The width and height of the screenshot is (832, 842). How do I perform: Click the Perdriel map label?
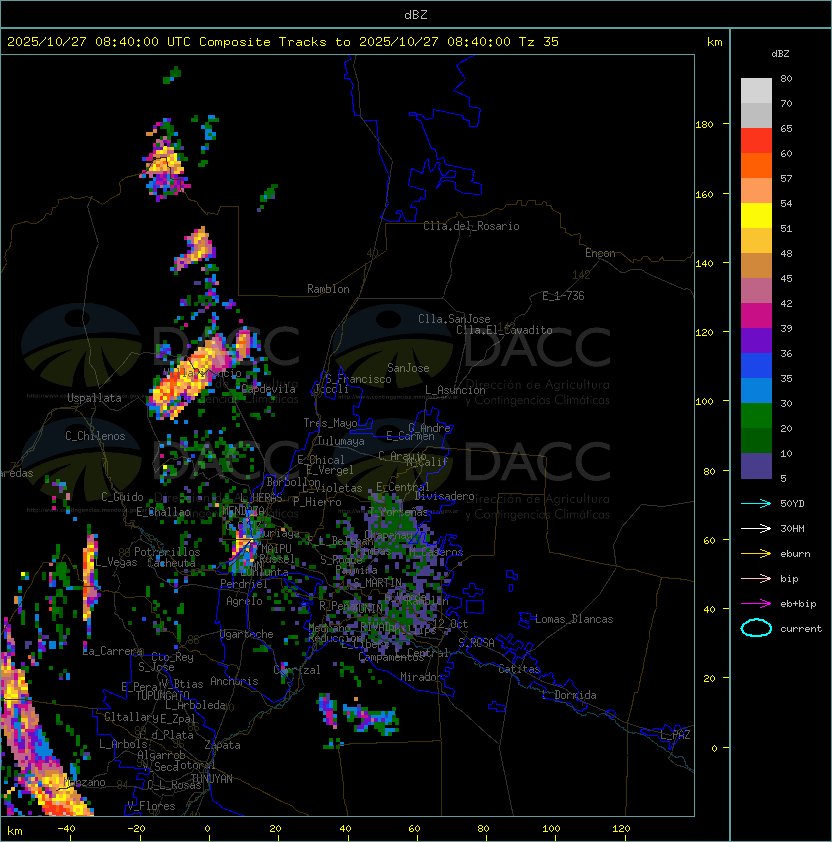pos(244,584)
